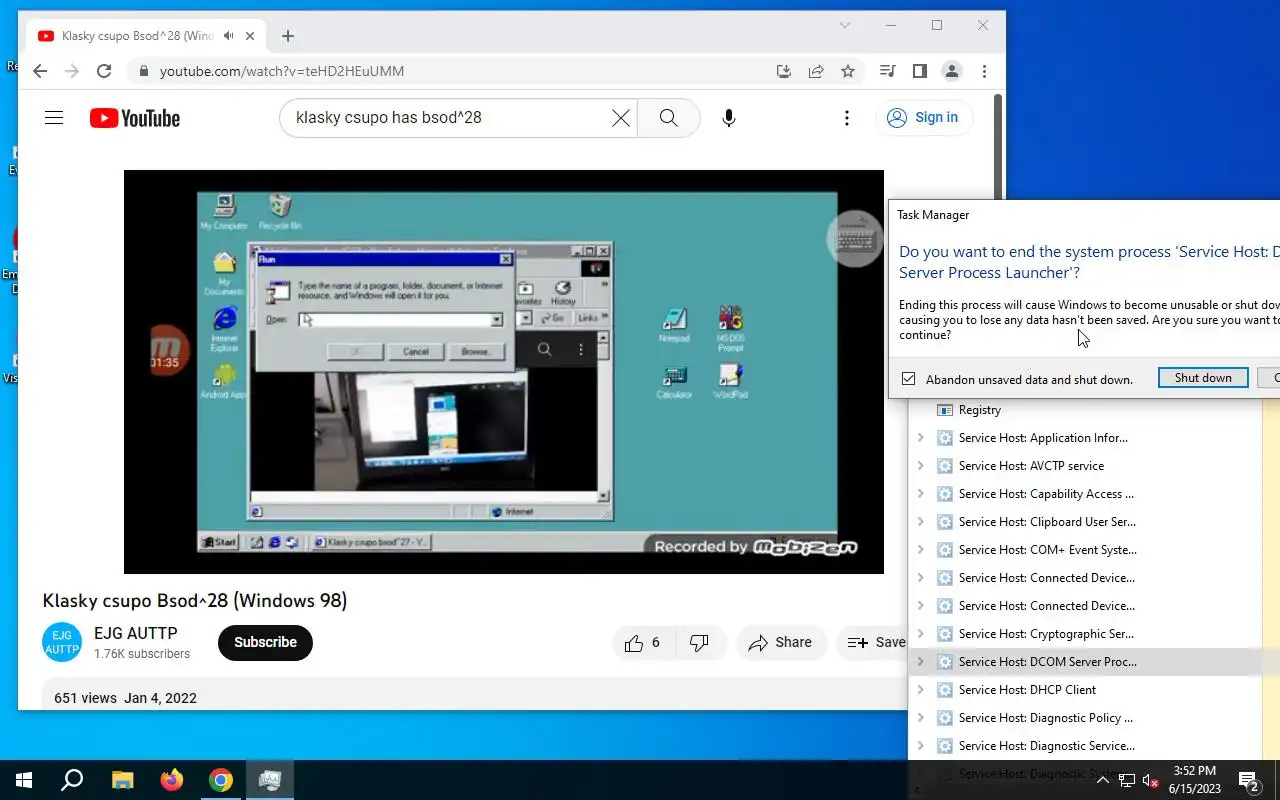Click the video player to pause
Image resolution: width=1280 pixels, height=800 pixels.
[x=504, y=372]
